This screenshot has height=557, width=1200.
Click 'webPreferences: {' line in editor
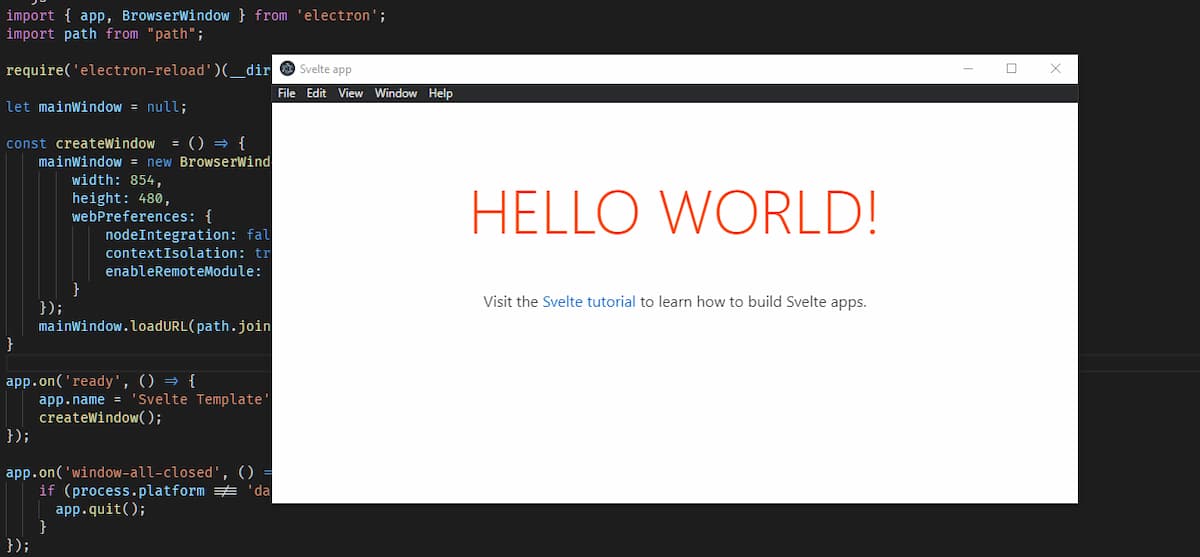tap(141, 216)
